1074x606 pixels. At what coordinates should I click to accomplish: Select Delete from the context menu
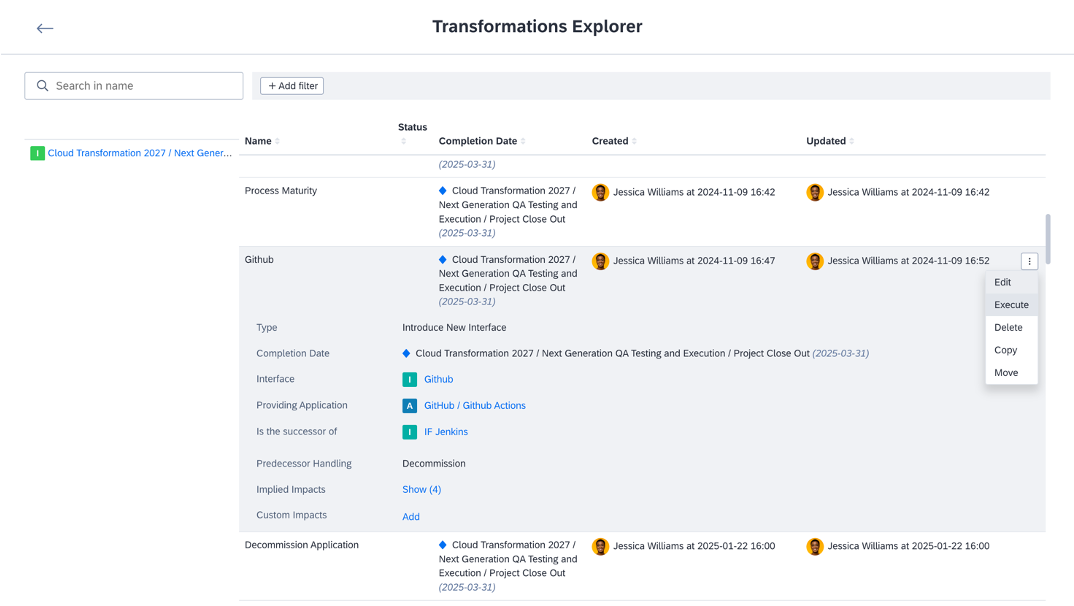[x=1008, y=327]
